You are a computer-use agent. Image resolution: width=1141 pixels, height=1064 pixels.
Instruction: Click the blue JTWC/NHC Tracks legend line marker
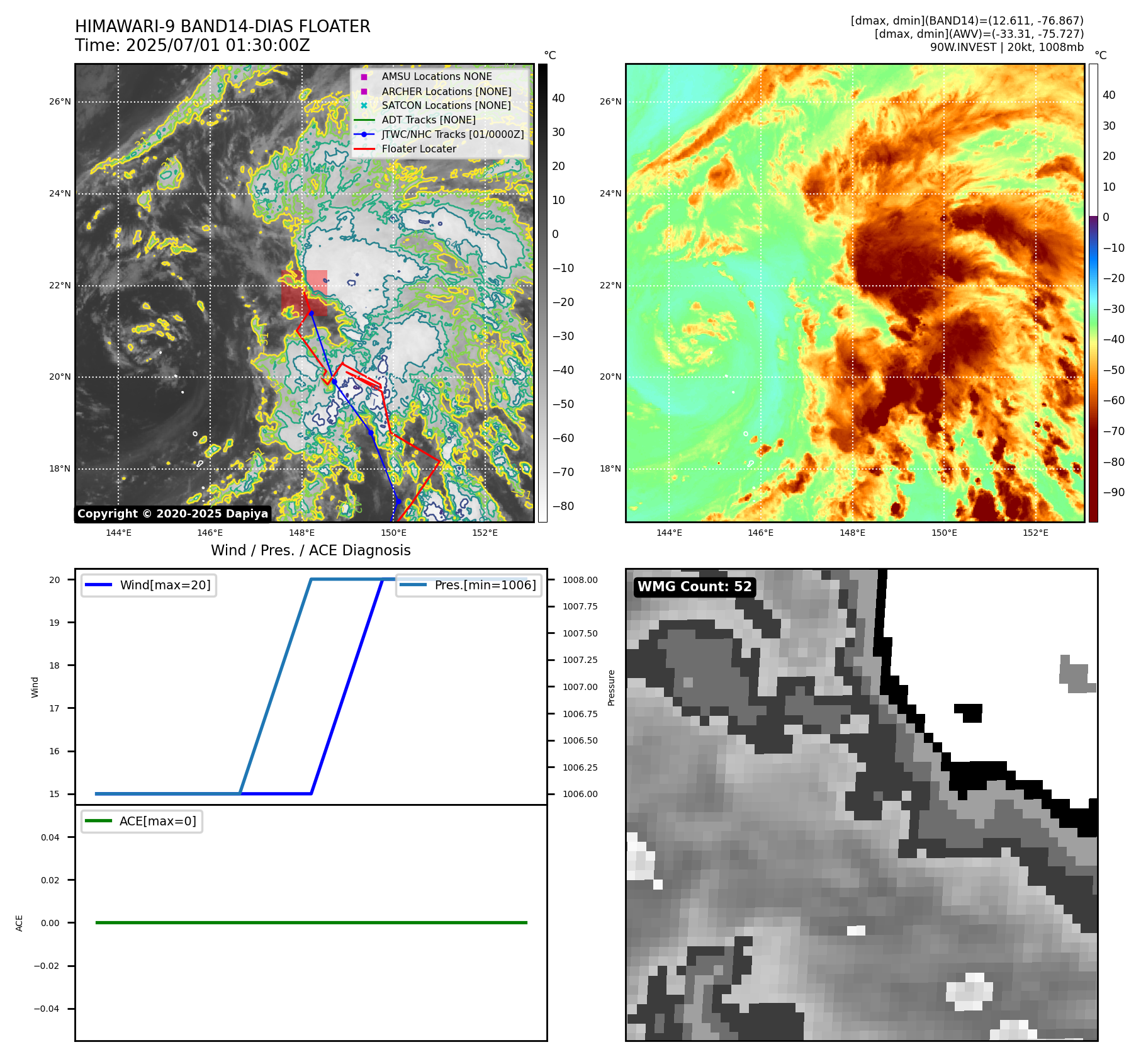pos(364,134)
